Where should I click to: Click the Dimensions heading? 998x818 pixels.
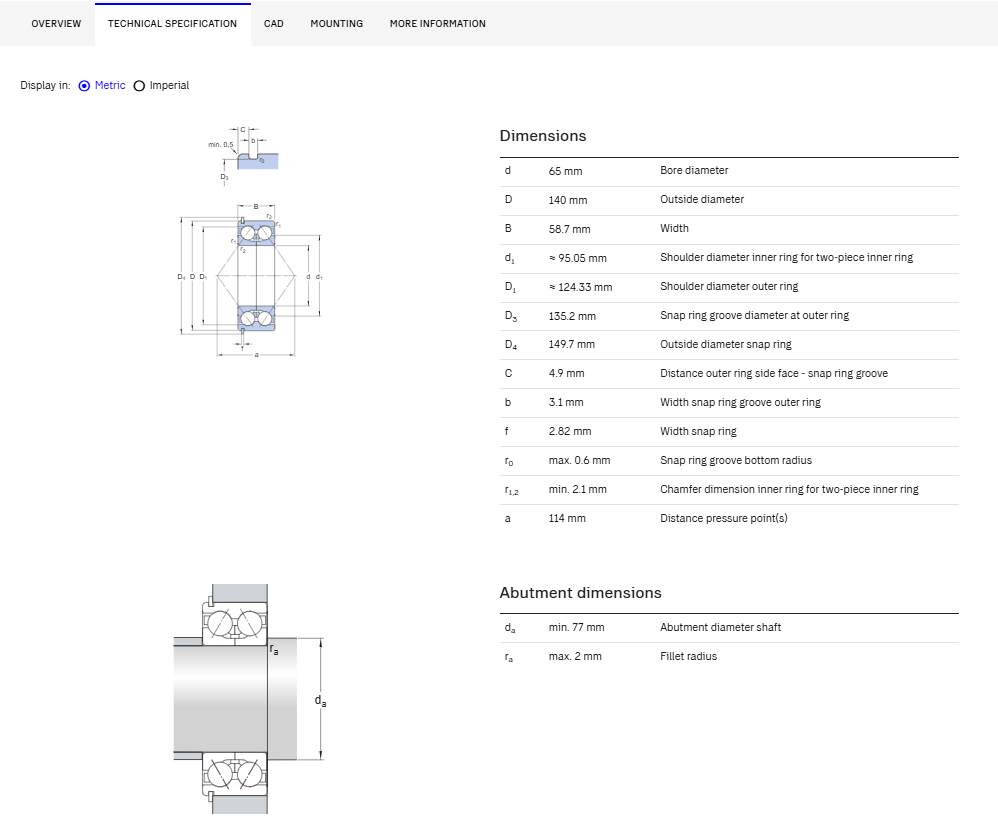tap(543, 136)
